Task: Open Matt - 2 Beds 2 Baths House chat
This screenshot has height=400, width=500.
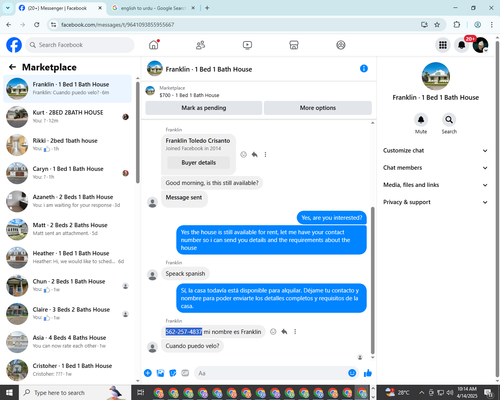Action: pos(68,229)
